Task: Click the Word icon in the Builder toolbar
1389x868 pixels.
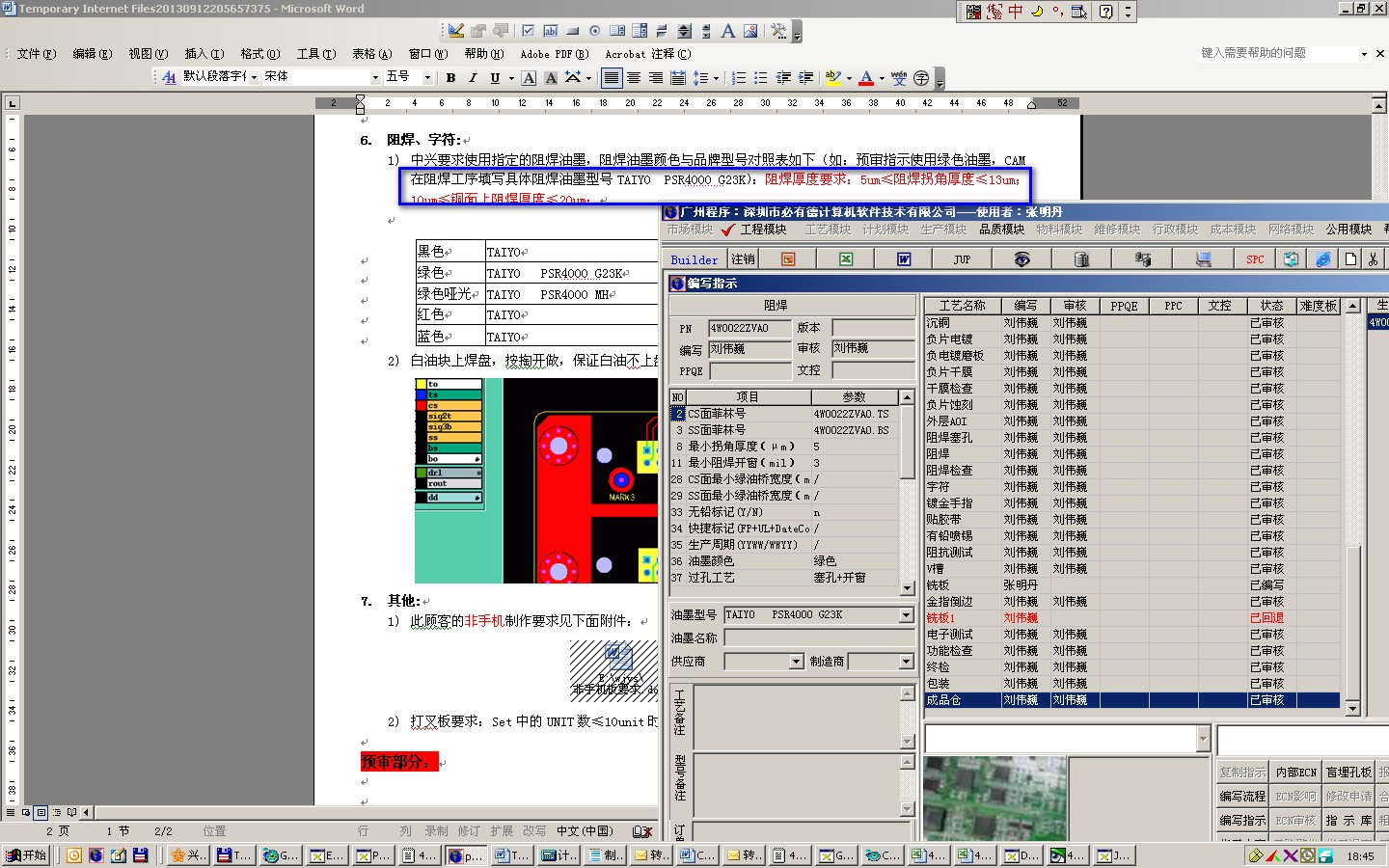Action: 904,259
